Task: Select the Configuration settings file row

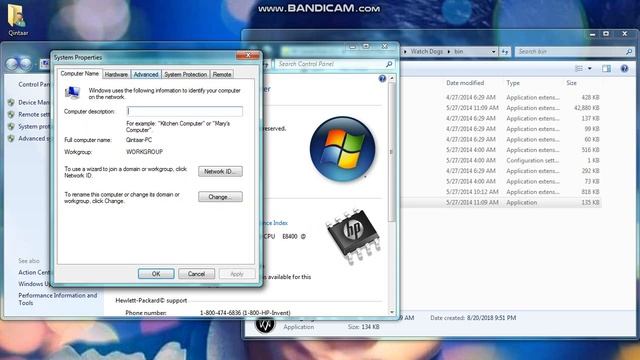Action: [500, 160]
